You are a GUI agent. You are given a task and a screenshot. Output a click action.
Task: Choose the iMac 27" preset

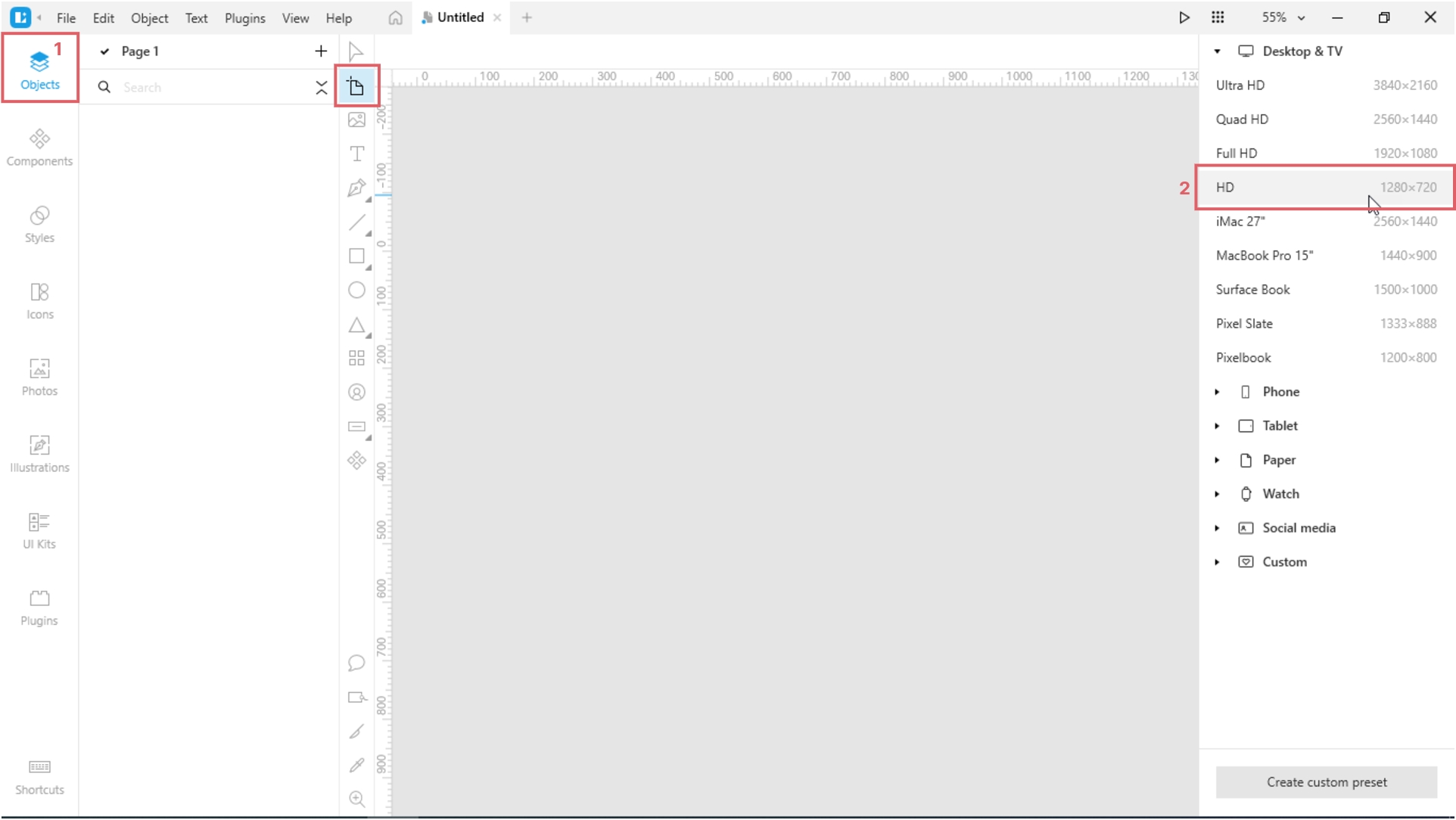tap(1326, 222)
